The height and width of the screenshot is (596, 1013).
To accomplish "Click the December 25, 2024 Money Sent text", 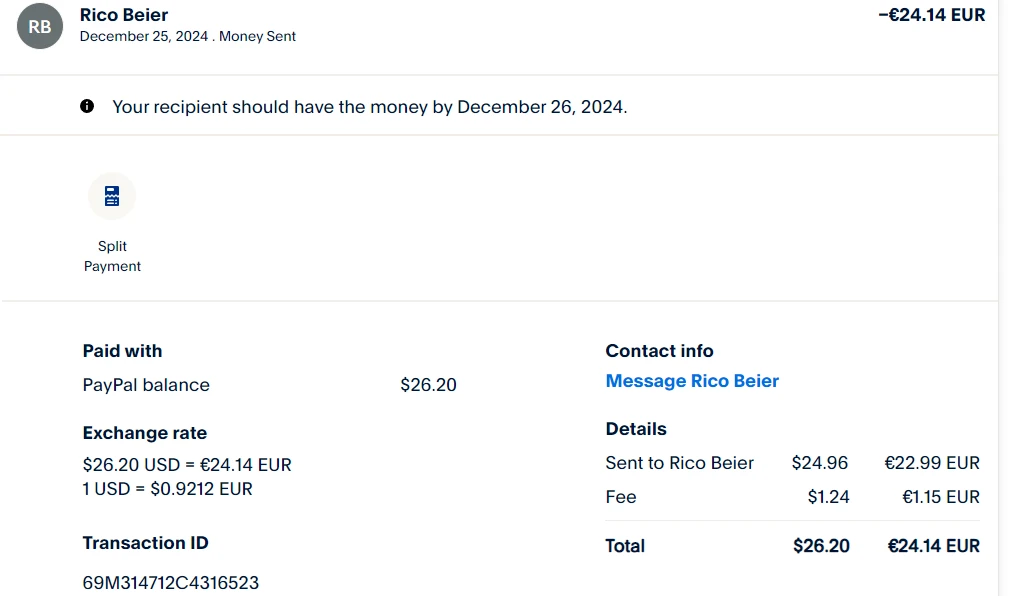I will pos(188,36).
